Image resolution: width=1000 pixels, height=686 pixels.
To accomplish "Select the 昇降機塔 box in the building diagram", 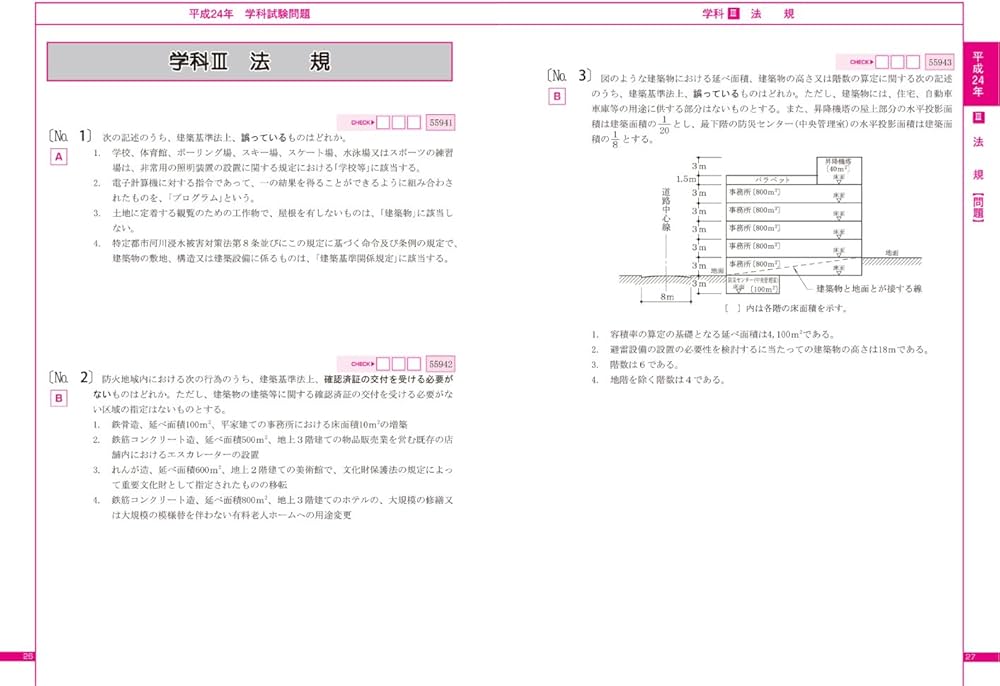I will tap(840, 166).
